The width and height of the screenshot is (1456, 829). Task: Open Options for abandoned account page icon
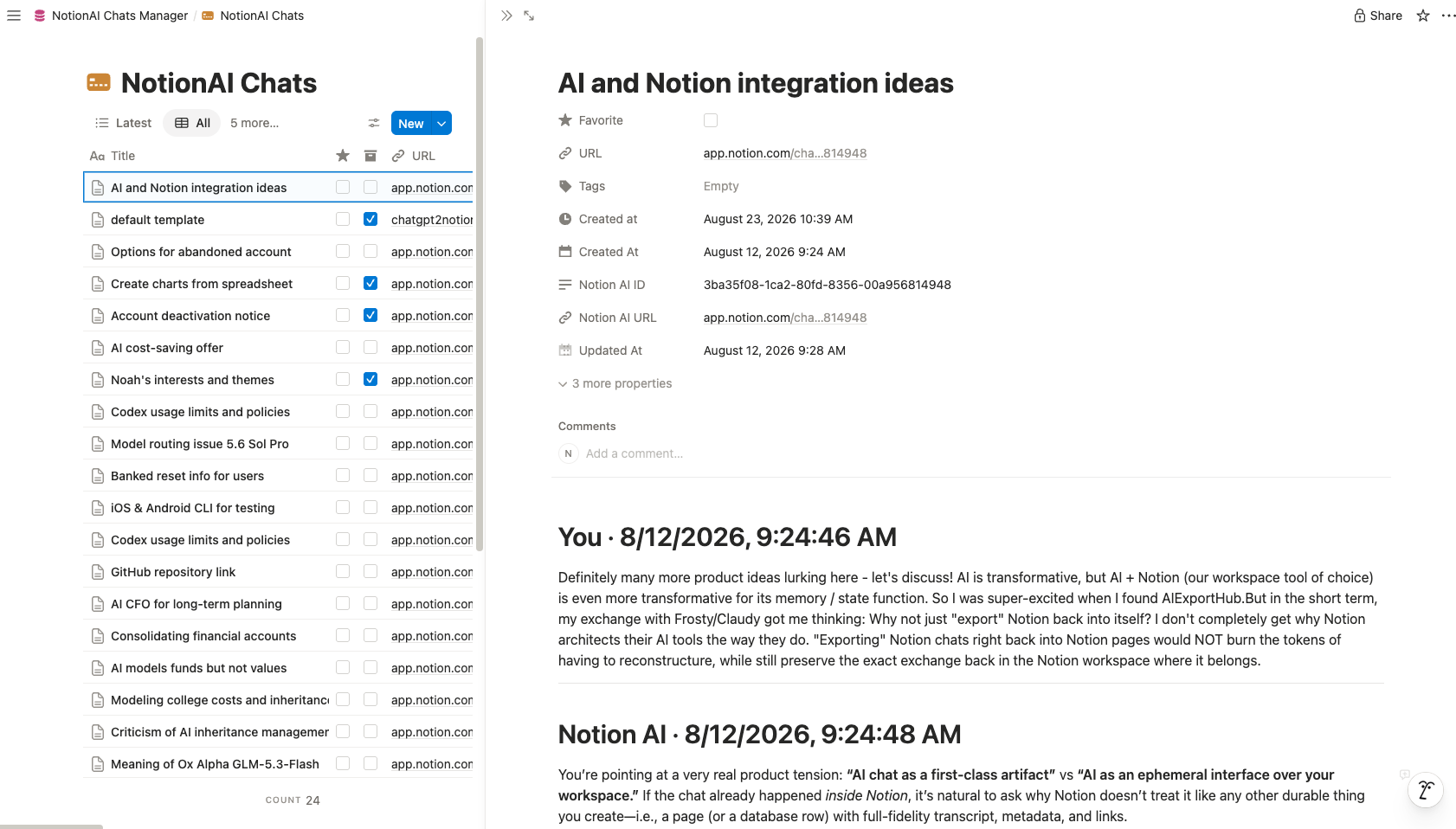tap(98, 252)
